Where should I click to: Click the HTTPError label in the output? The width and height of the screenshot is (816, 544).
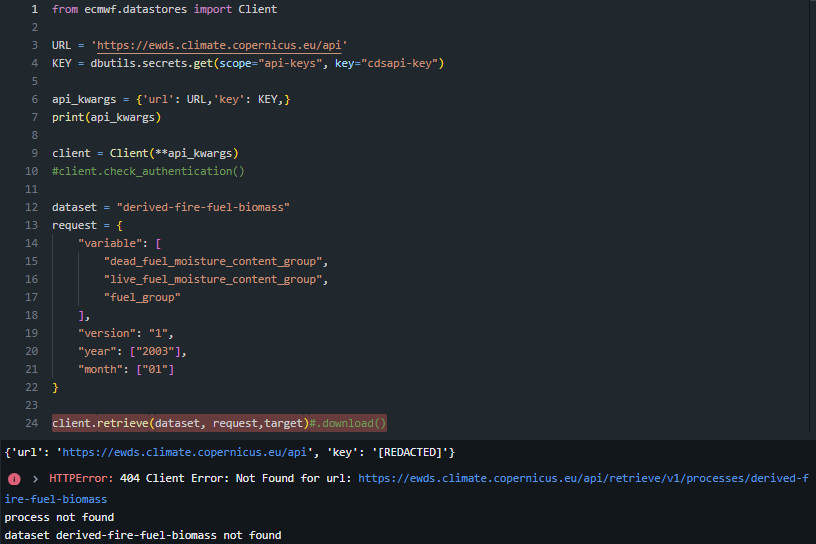click(x=79, y=479)
